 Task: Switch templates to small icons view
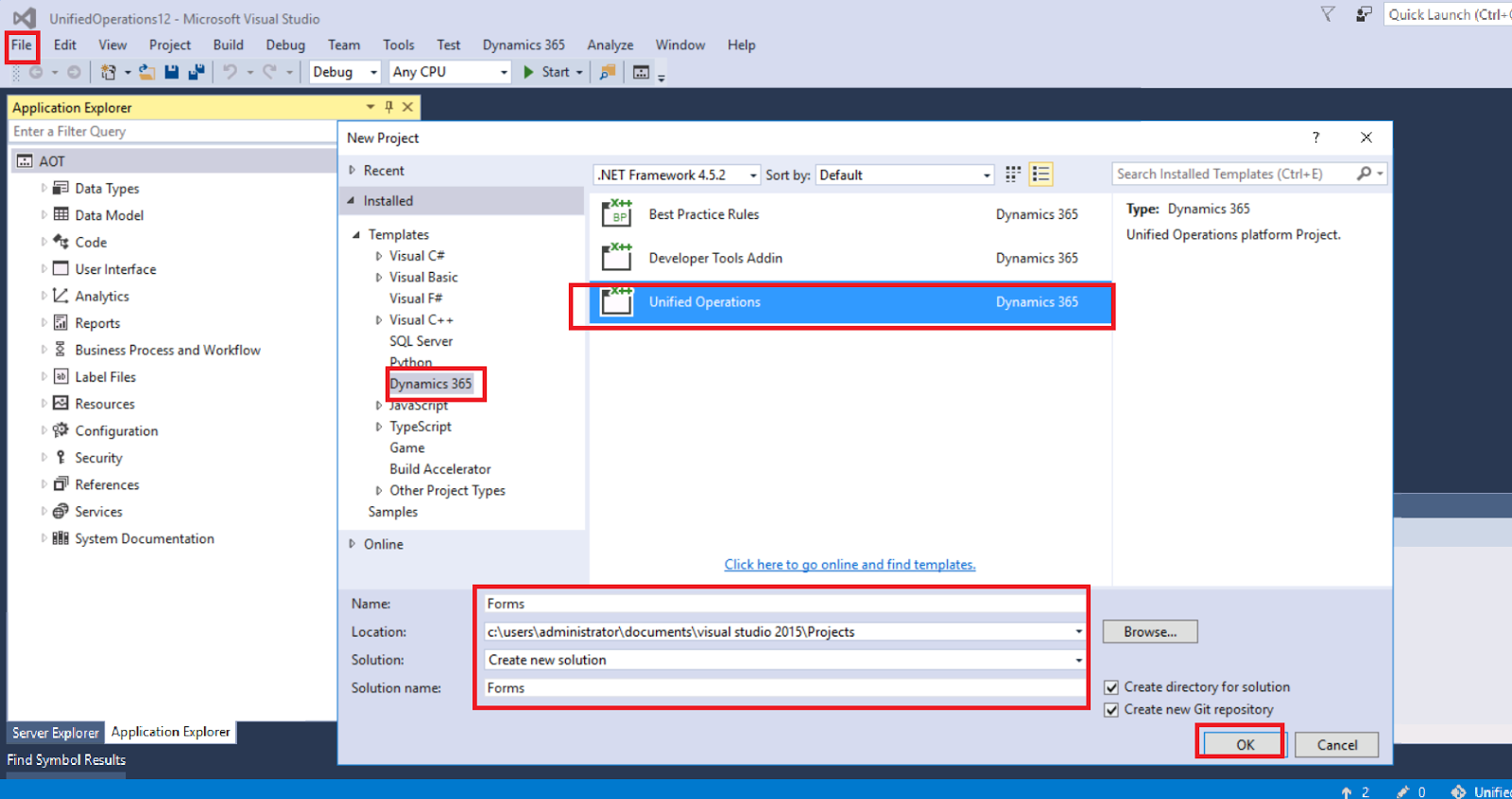pyautogui.click(x=1013, y=174)
